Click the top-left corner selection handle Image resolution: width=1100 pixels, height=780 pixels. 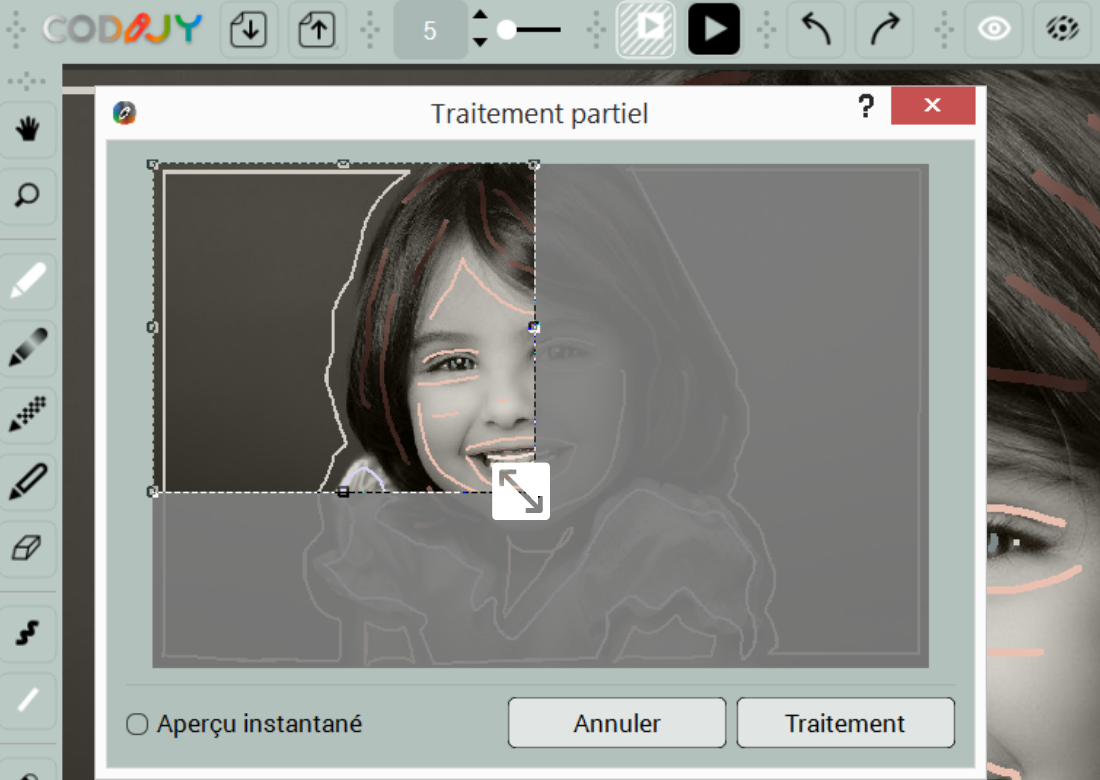coord(152,164)
